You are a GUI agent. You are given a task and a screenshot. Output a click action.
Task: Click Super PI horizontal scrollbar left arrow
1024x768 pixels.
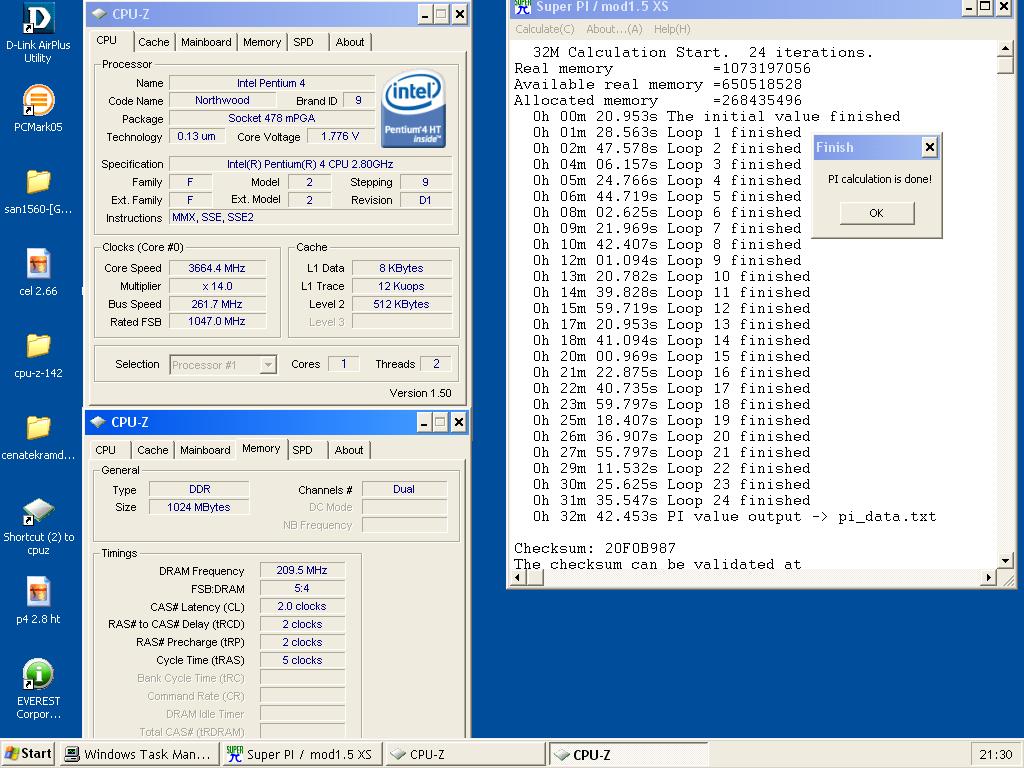519,577
